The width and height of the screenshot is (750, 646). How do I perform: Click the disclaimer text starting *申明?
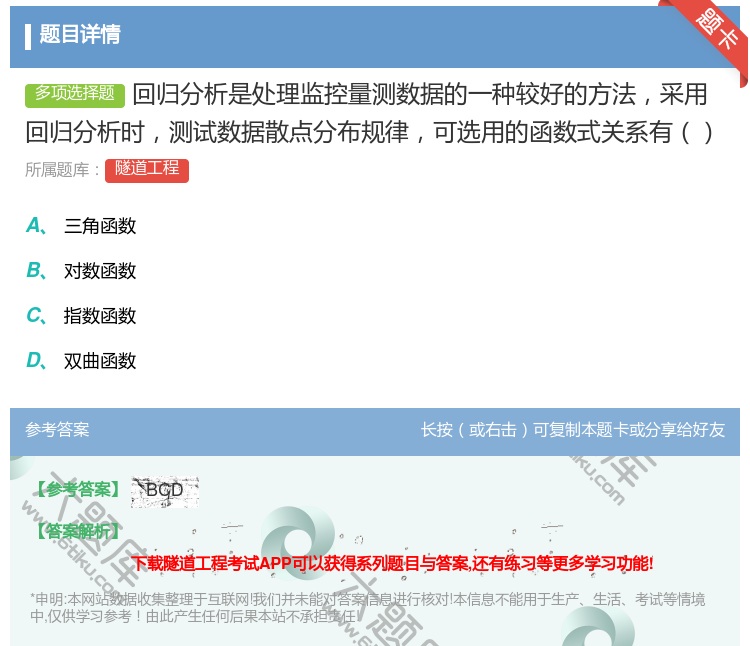367,608
